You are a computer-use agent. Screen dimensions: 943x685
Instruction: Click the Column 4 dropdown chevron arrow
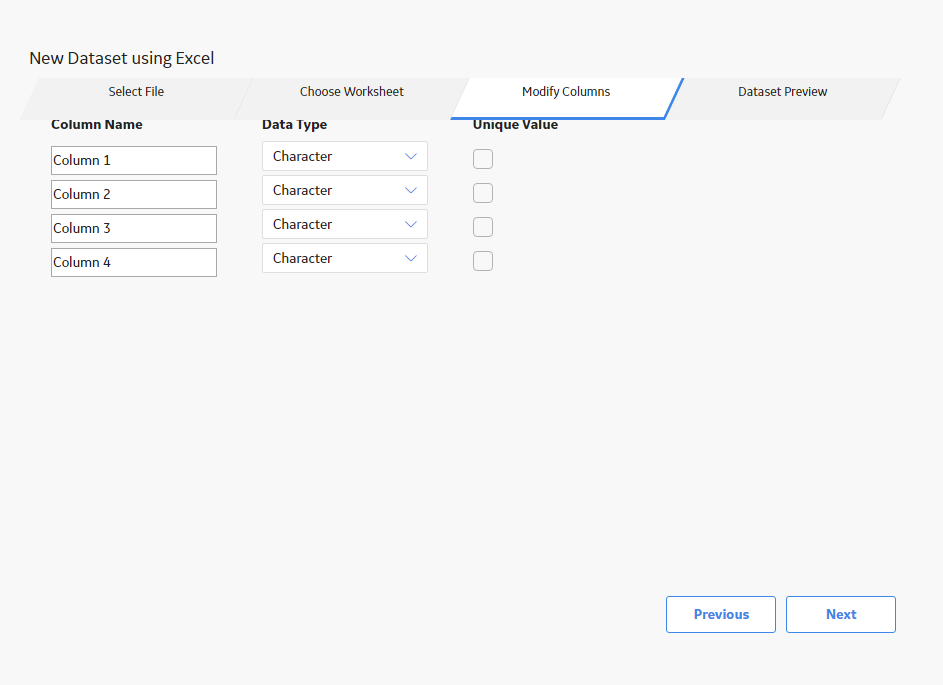pos(411,259)
